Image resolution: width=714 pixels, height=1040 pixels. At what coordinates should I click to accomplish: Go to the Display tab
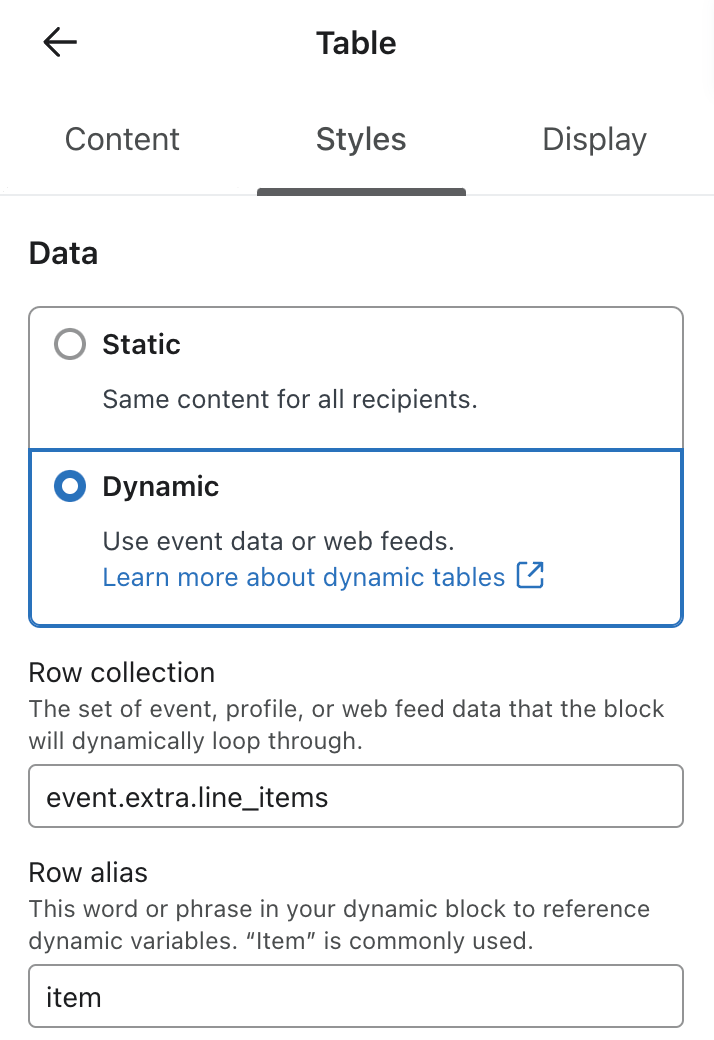(594, 139)
